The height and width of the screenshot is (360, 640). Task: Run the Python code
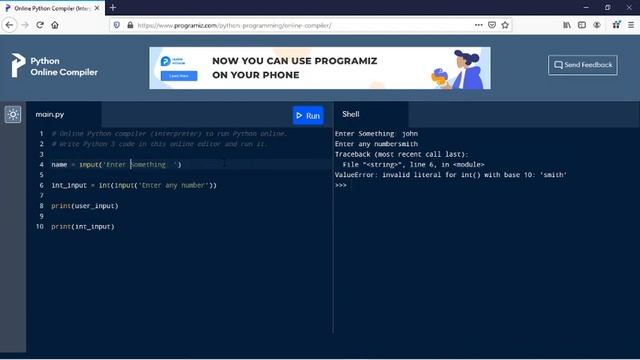pyautogui.click(x=308, y=116)
